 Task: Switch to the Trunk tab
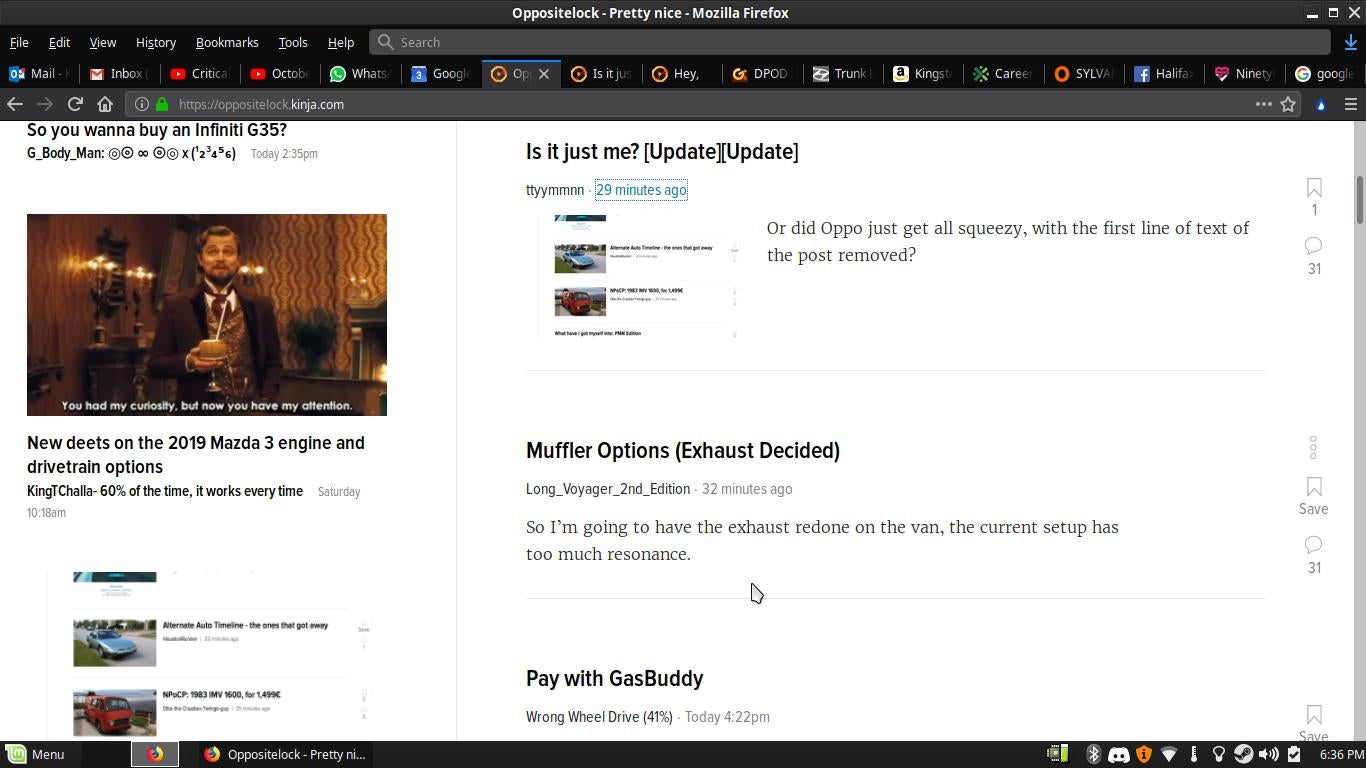[x=843, y=74]
